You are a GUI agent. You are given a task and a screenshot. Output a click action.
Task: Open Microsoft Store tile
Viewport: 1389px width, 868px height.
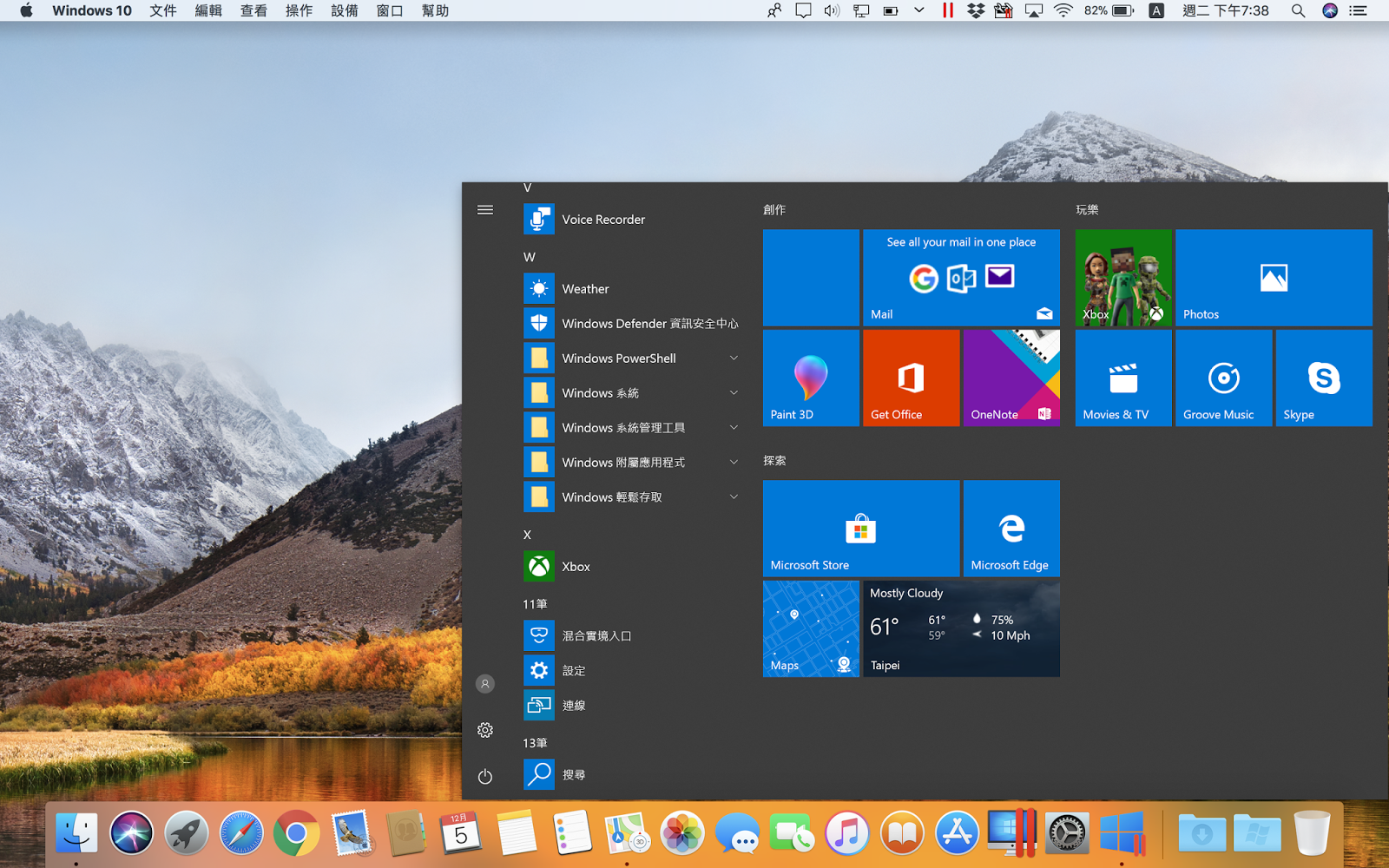pyautogui.click(x=861, y=529)
